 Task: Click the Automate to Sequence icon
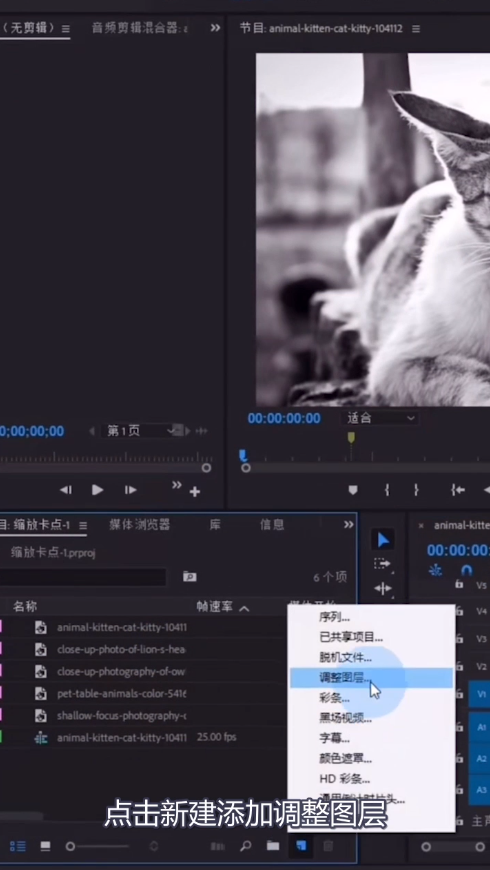coord(218,846)
